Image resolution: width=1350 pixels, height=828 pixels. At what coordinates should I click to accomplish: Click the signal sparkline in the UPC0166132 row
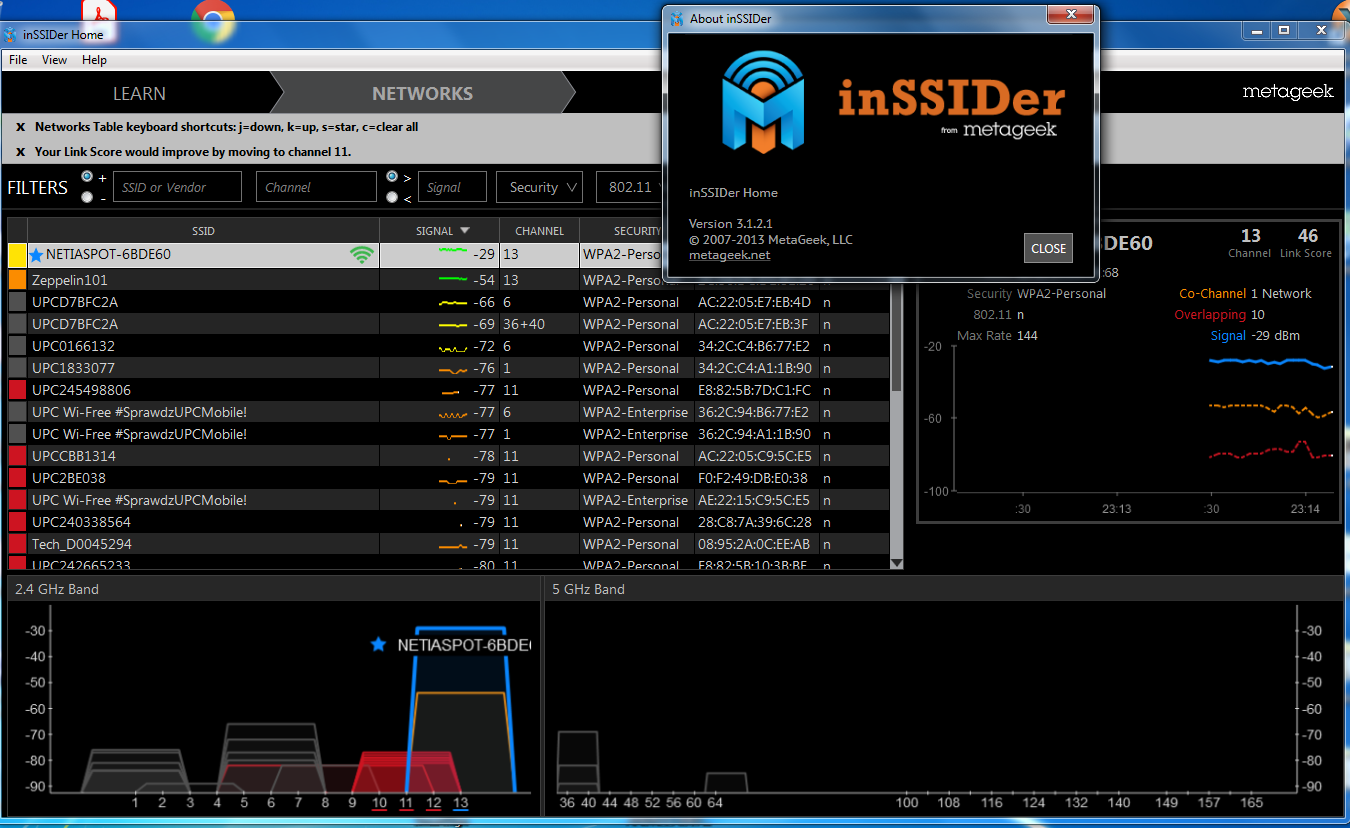453,347
